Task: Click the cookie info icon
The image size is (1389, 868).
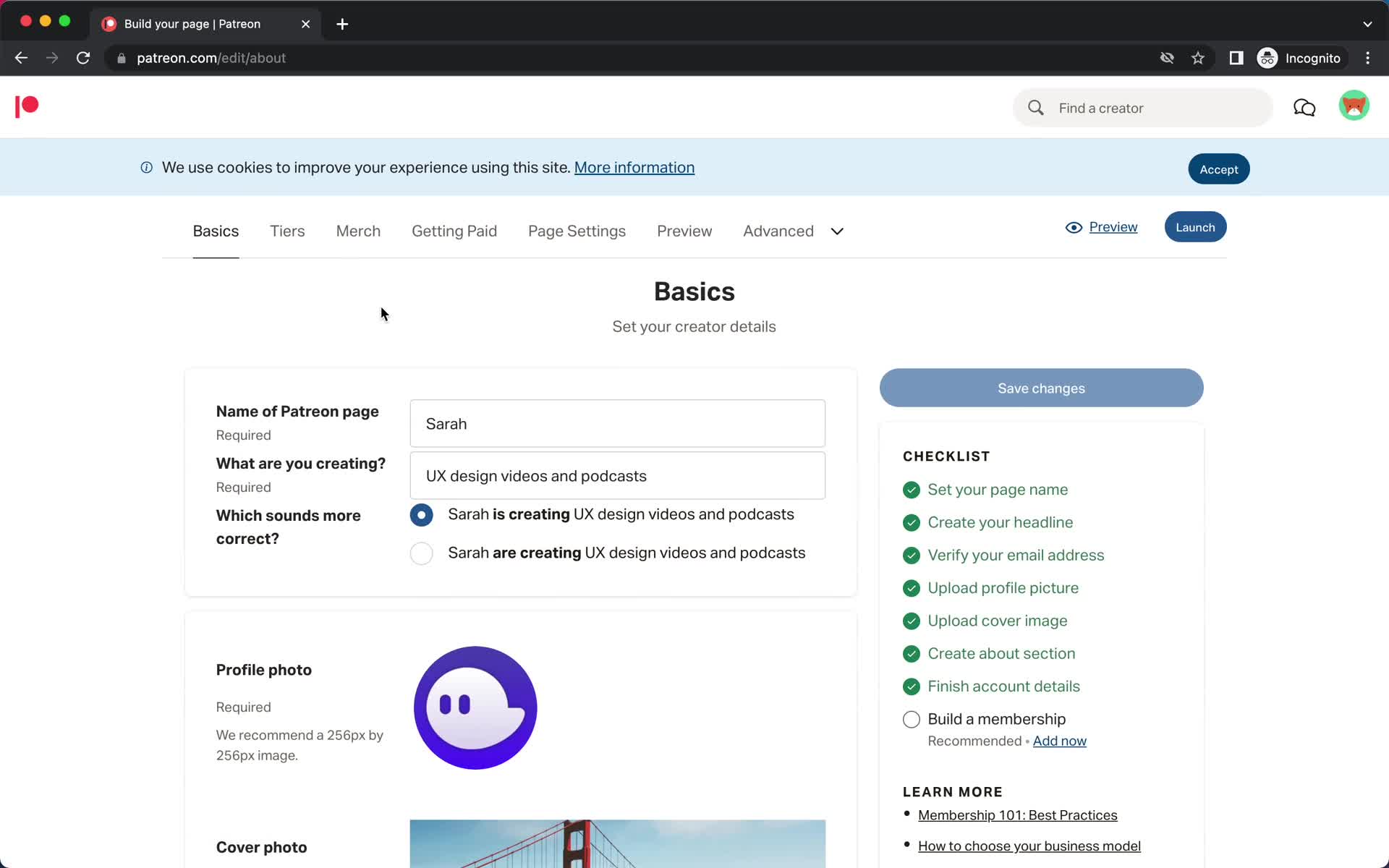Action: (146, 168)
